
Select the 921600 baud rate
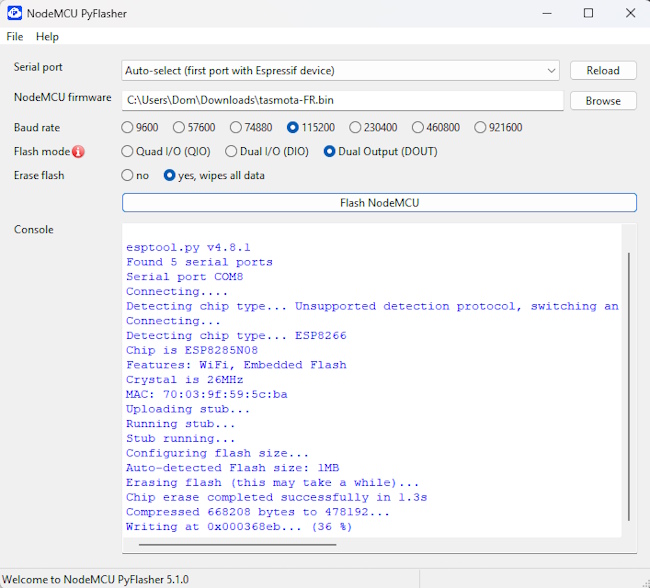[498, 127]
